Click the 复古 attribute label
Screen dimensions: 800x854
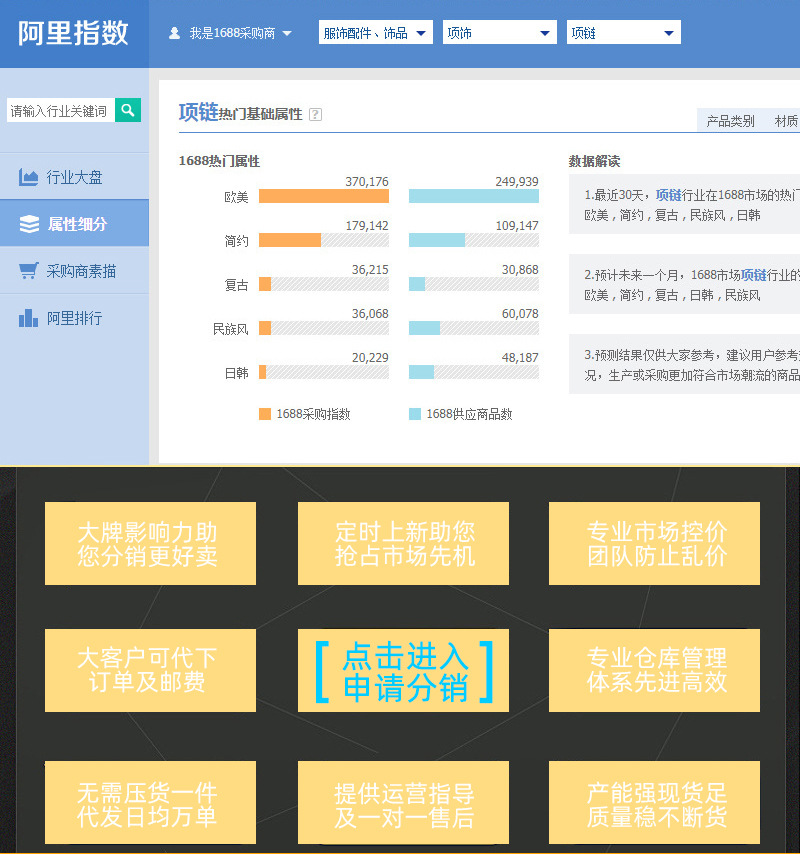236,285
